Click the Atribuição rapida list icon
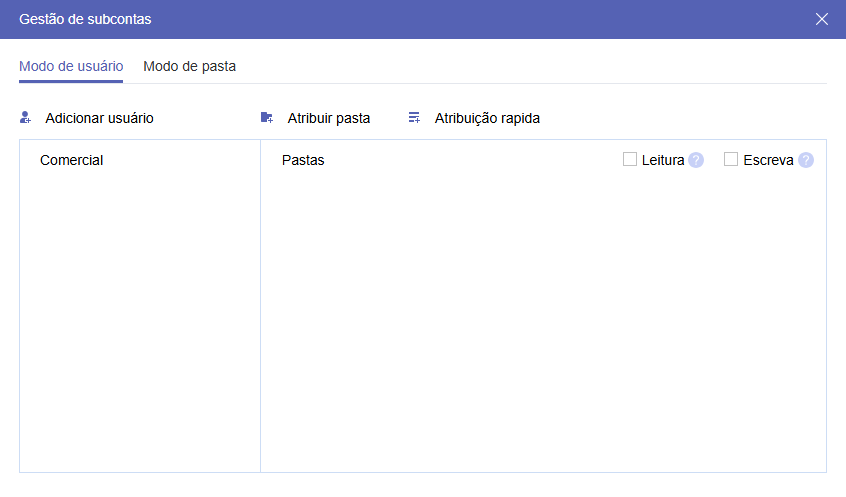 (414, 118)
